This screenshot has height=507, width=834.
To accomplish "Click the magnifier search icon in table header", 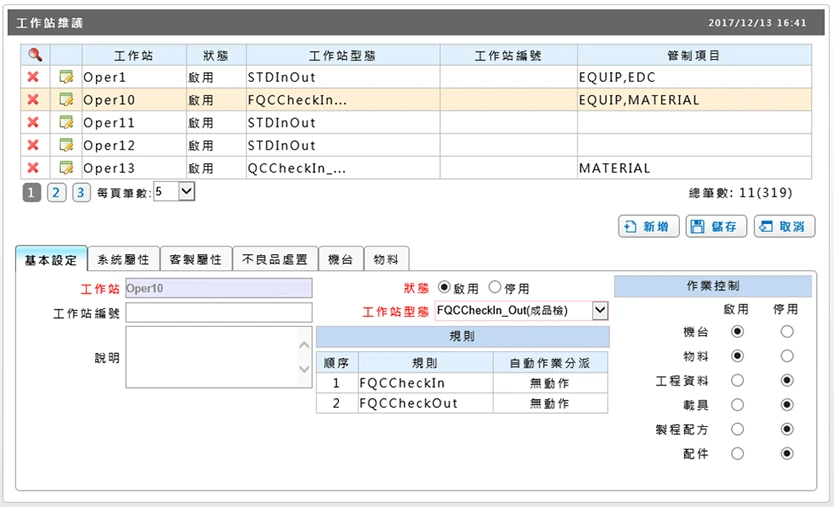I will click(35, 54).
